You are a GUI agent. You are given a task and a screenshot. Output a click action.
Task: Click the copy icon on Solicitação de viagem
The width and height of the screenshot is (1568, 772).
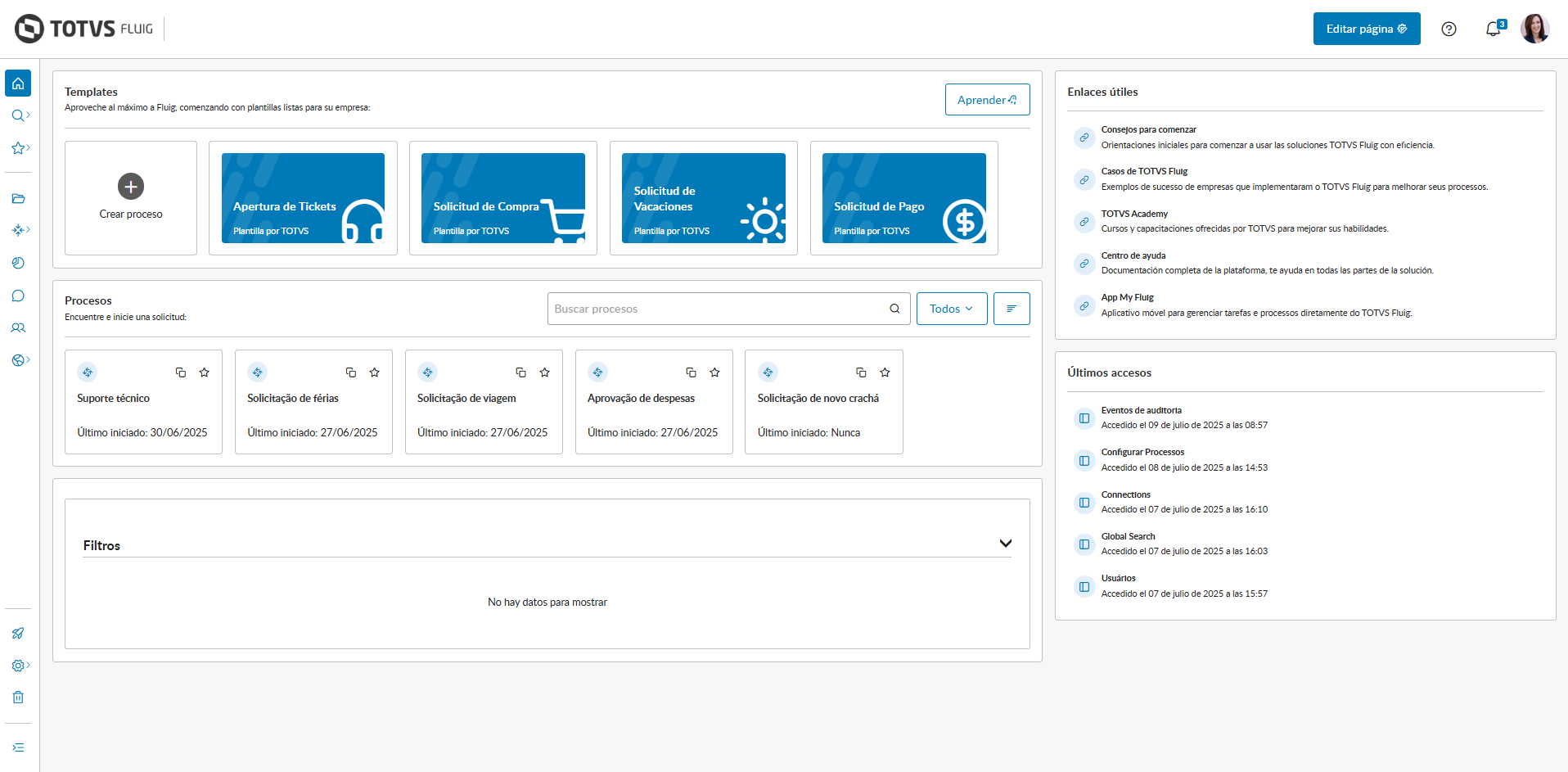(x=520, y=372)
